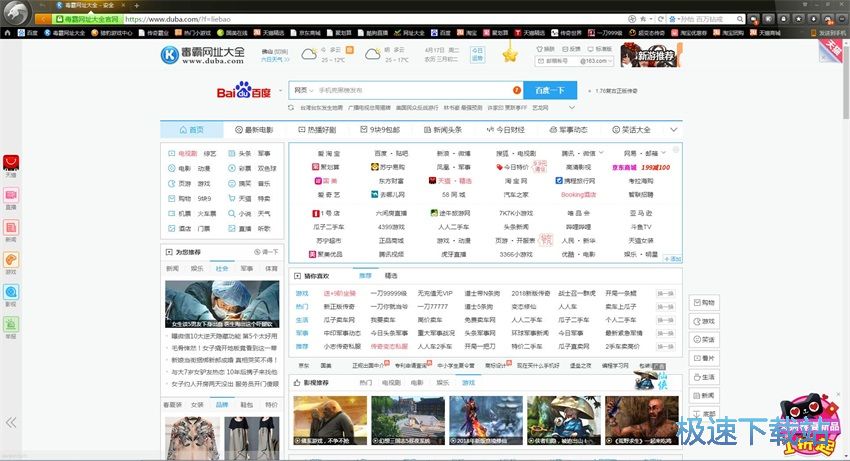Viewport: 850px width, 461px height.
Task: Open the 新游推荐 banner ad
Action: [x=651, y=55]
